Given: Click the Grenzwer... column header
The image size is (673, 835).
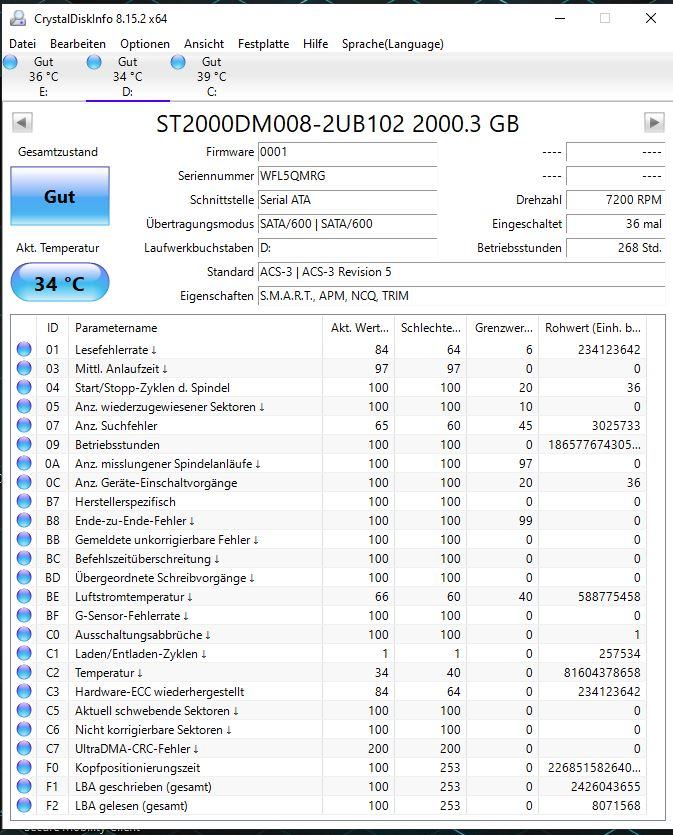Looking at the screenshot, I should point(503,328).
